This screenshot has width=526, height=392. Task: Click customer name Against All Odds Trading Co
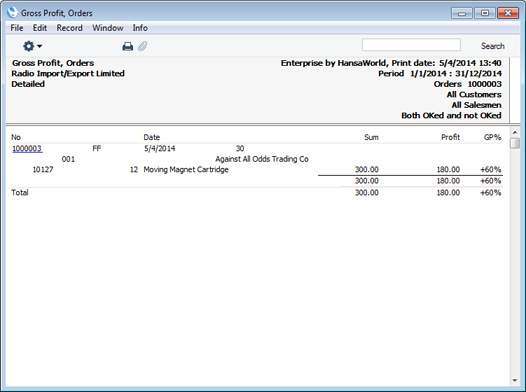pyautogui.click(x=262, y=159)
